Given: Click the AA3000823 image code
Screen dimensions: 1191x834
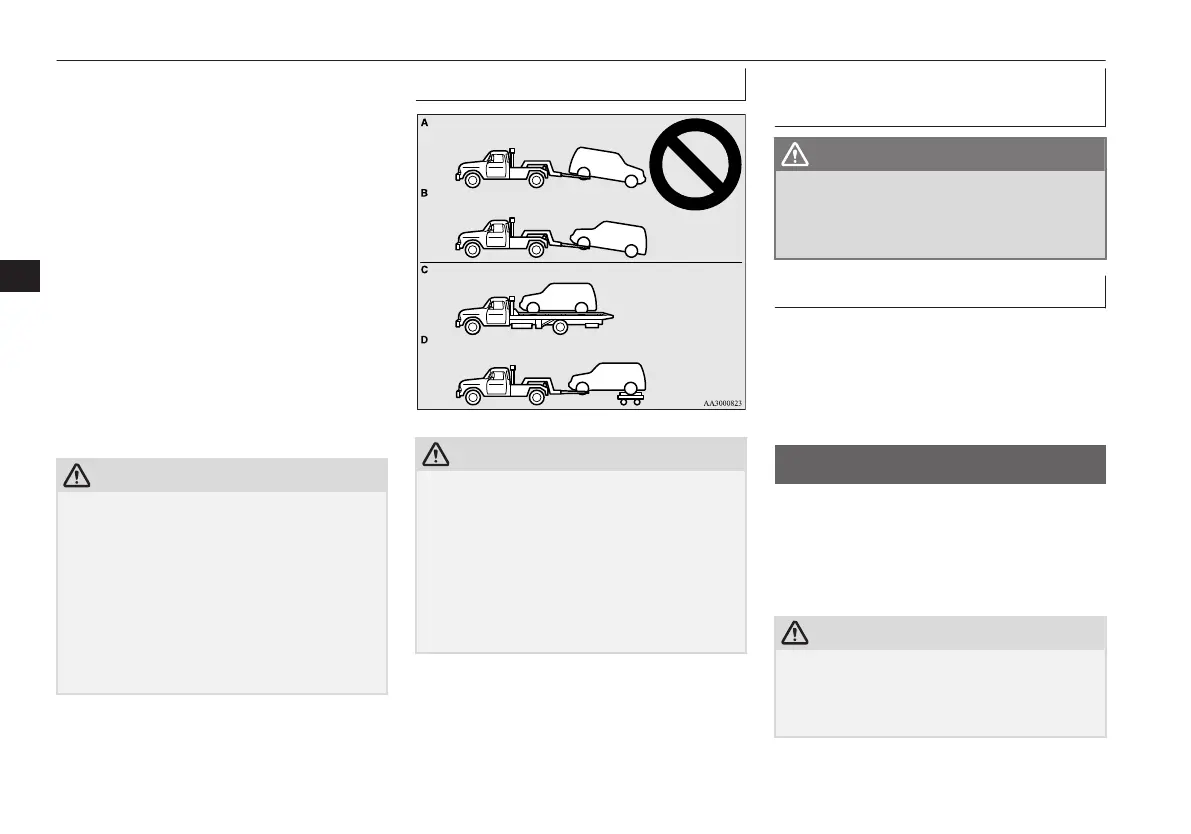Looking at the screenshot, I should click(722, 403).
